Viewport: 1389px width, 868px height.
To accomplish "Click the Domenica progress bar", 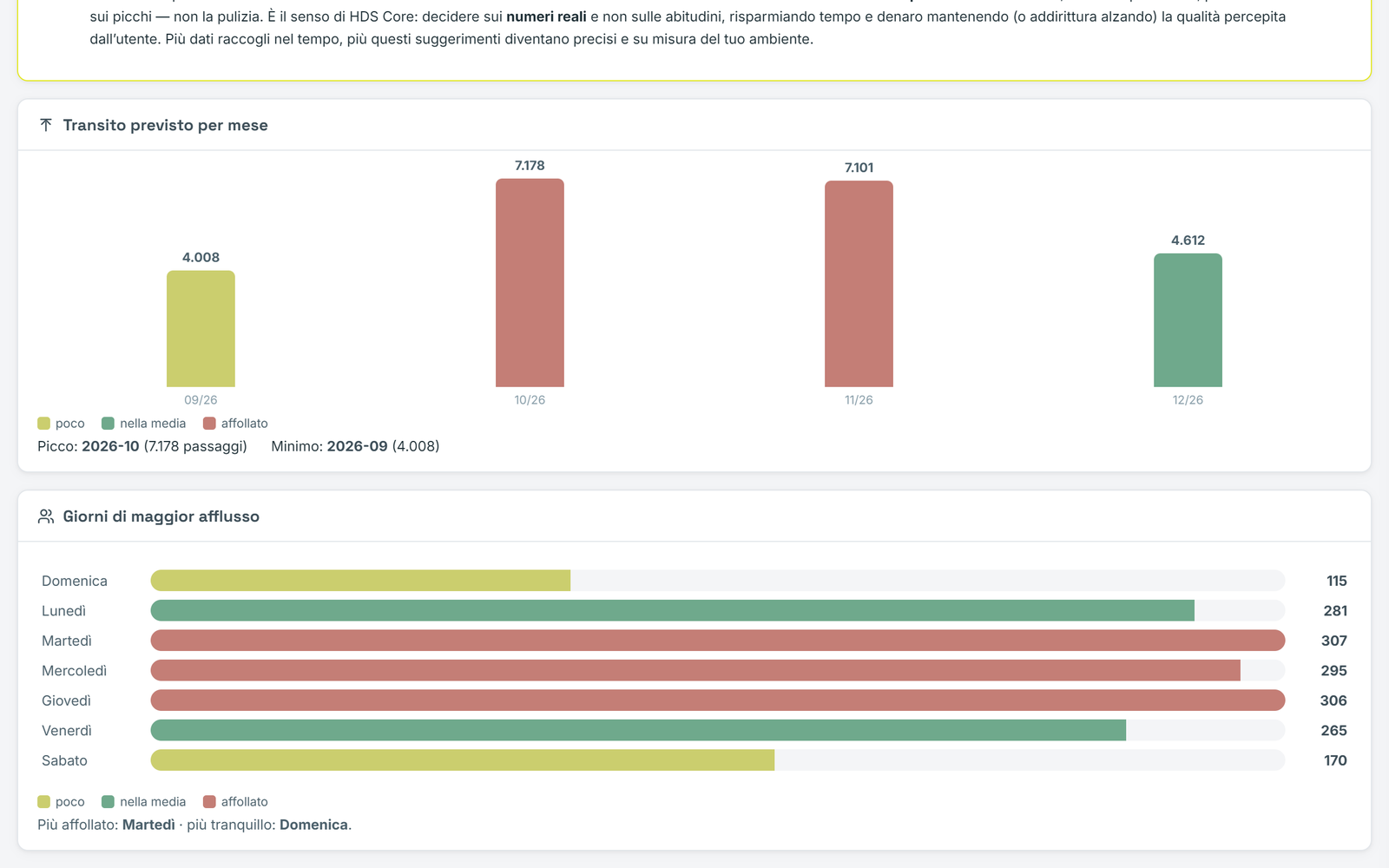I will [718, 581].
